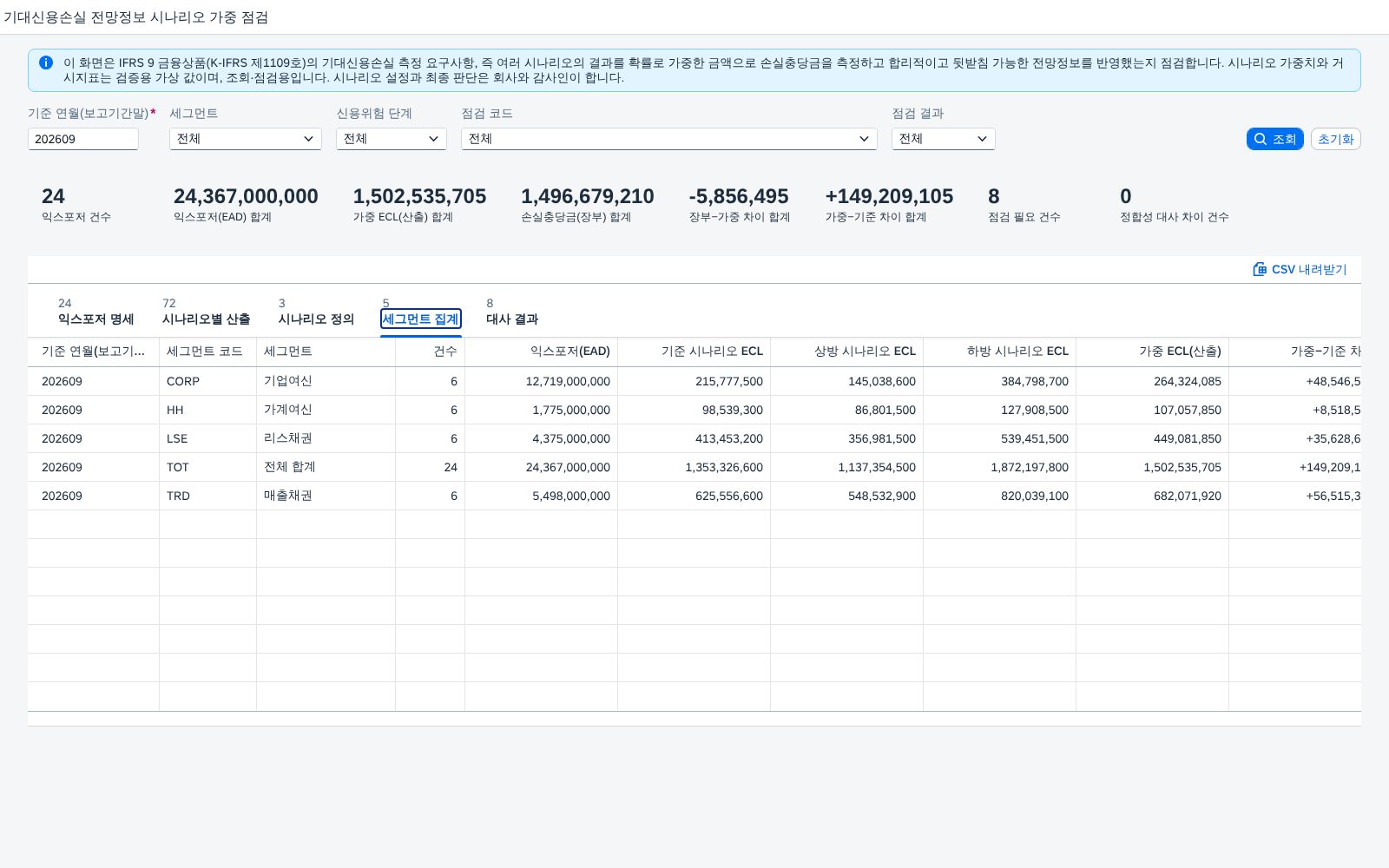Click the 익스포저(EAD) column header
The height and width of the screenshot is (868, 1389).
click(x=542, y=352)
